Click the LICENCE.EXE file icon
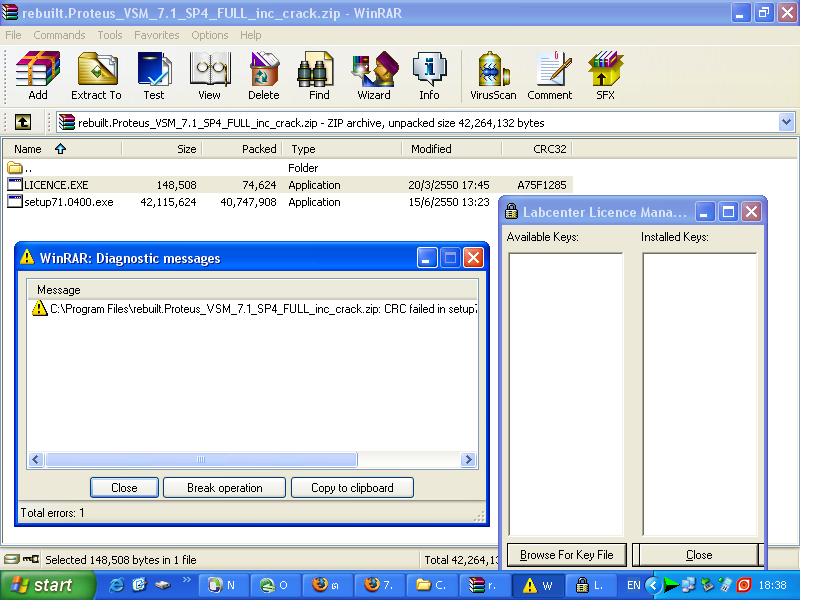This screenshot has width=820, height=615. pyautogui.click(x=15, y=185)
